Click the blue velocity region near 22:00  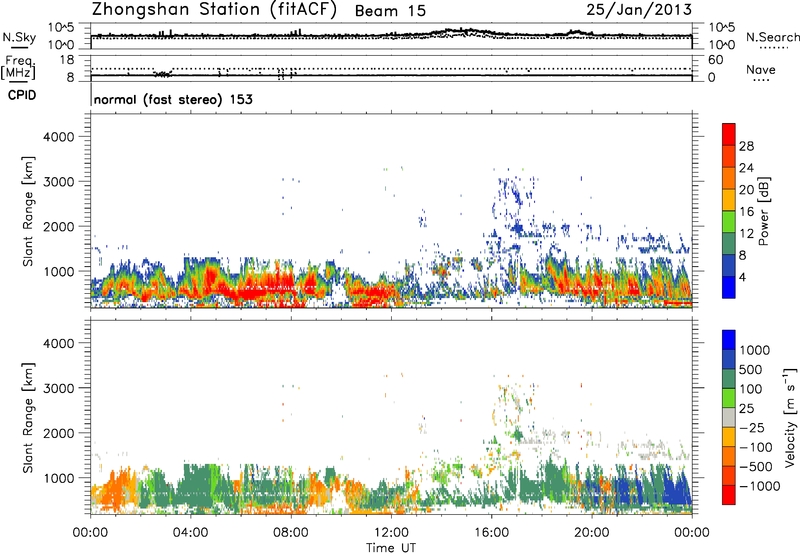click(x=629, y=490)
